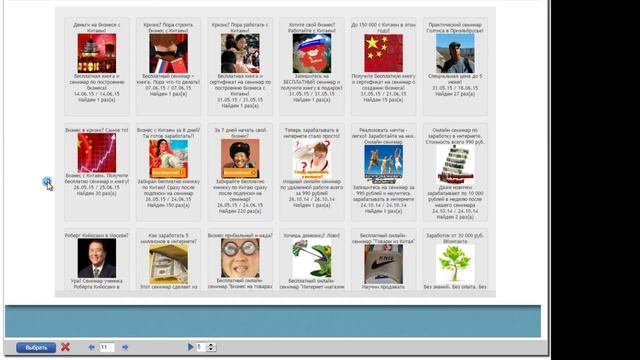
Task: Click the title Заработок от 30 000 руб. ВКонтакте
Action: [455, 238]
